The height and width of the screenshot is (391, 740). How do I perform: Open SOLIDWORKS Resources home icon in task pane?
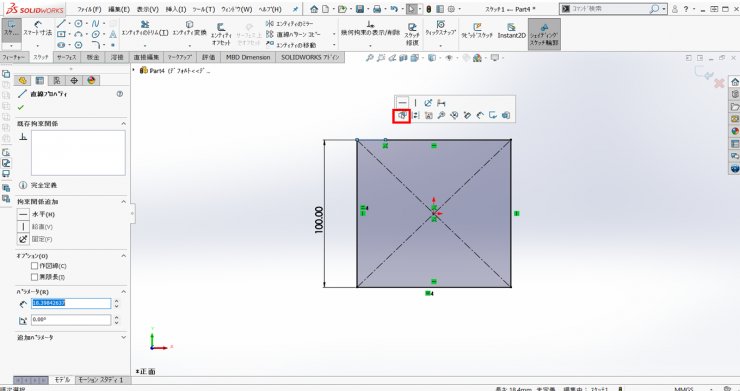click(735, 82)
